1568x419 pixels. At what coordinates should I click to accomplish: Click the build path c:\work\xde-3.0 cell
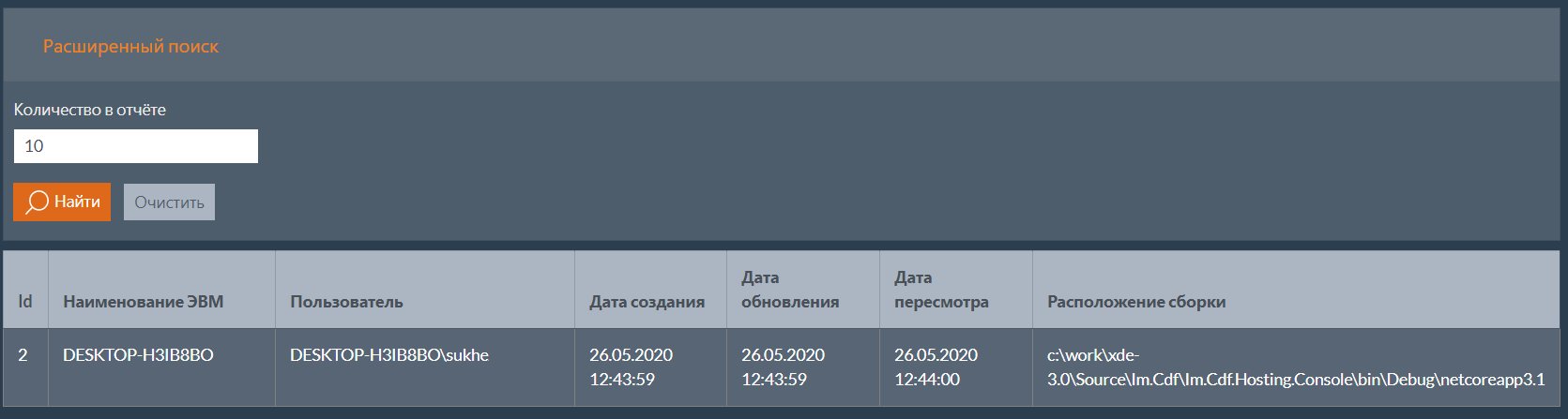1296,367
